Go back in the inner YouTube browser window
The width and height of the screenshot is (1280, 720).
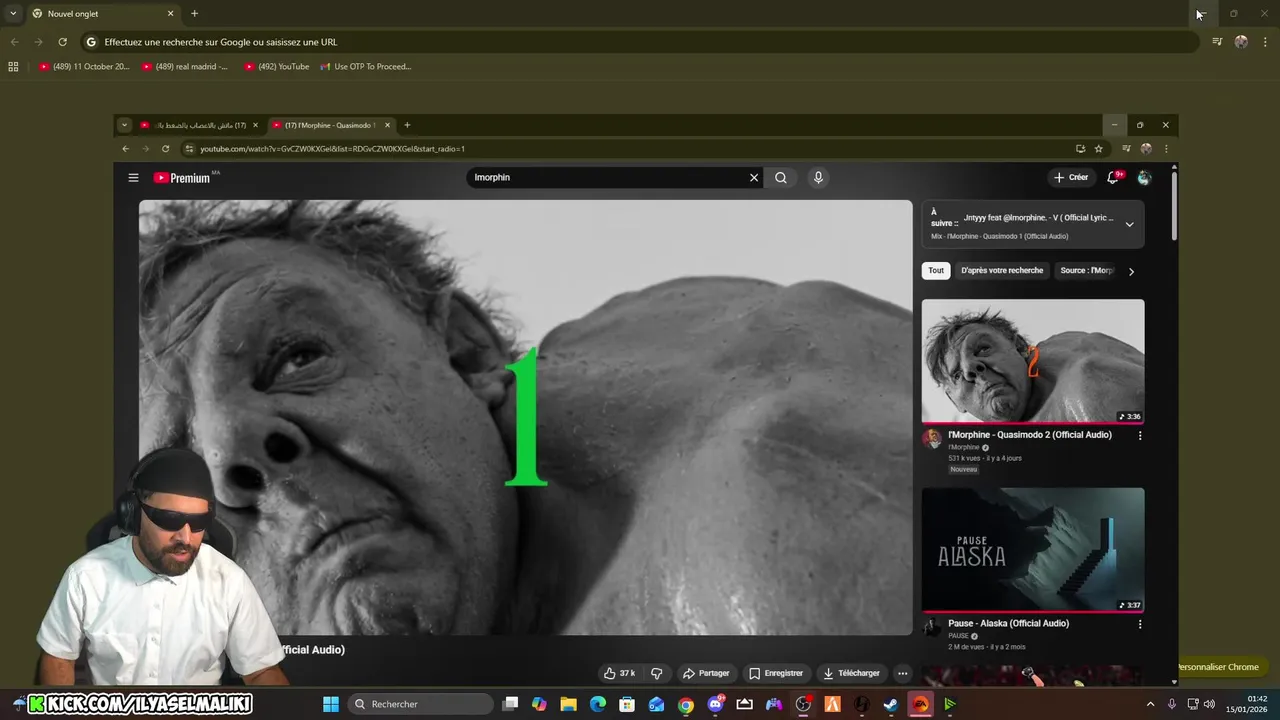pyautogui.click(x=126, y=149)
